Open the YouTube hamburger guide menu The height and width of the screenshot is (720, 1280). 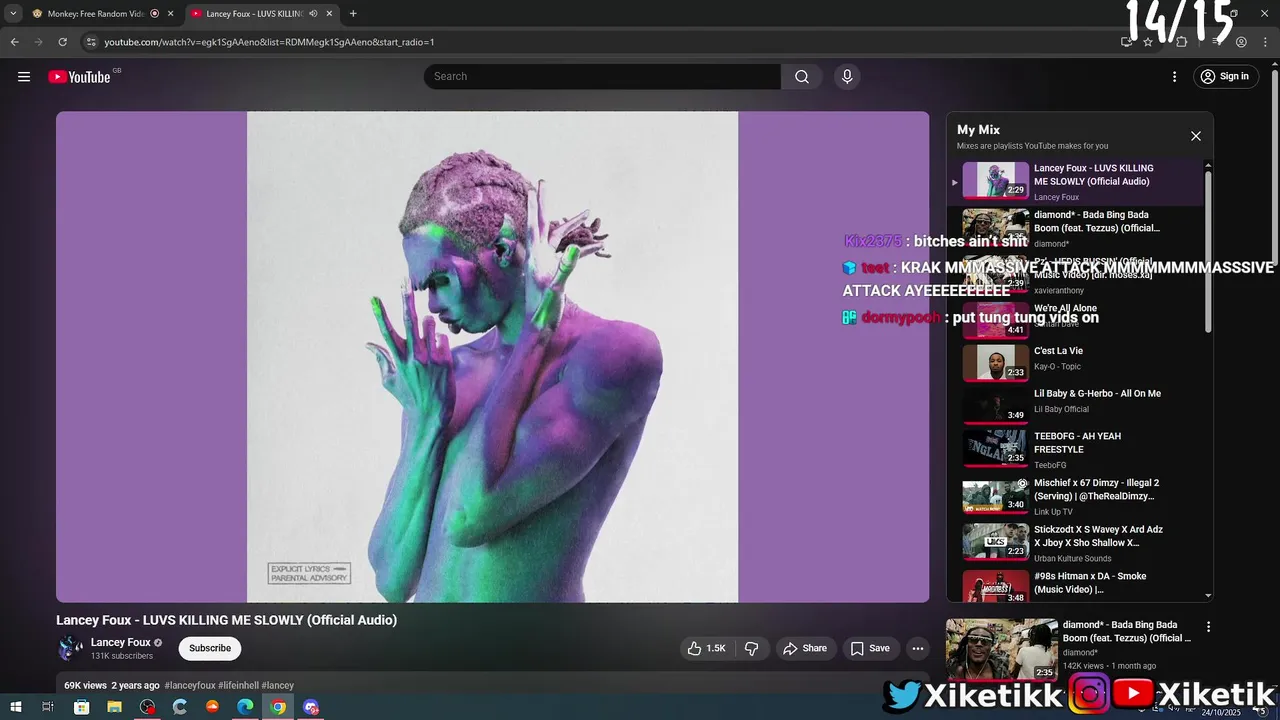click(x=24, y=77)
